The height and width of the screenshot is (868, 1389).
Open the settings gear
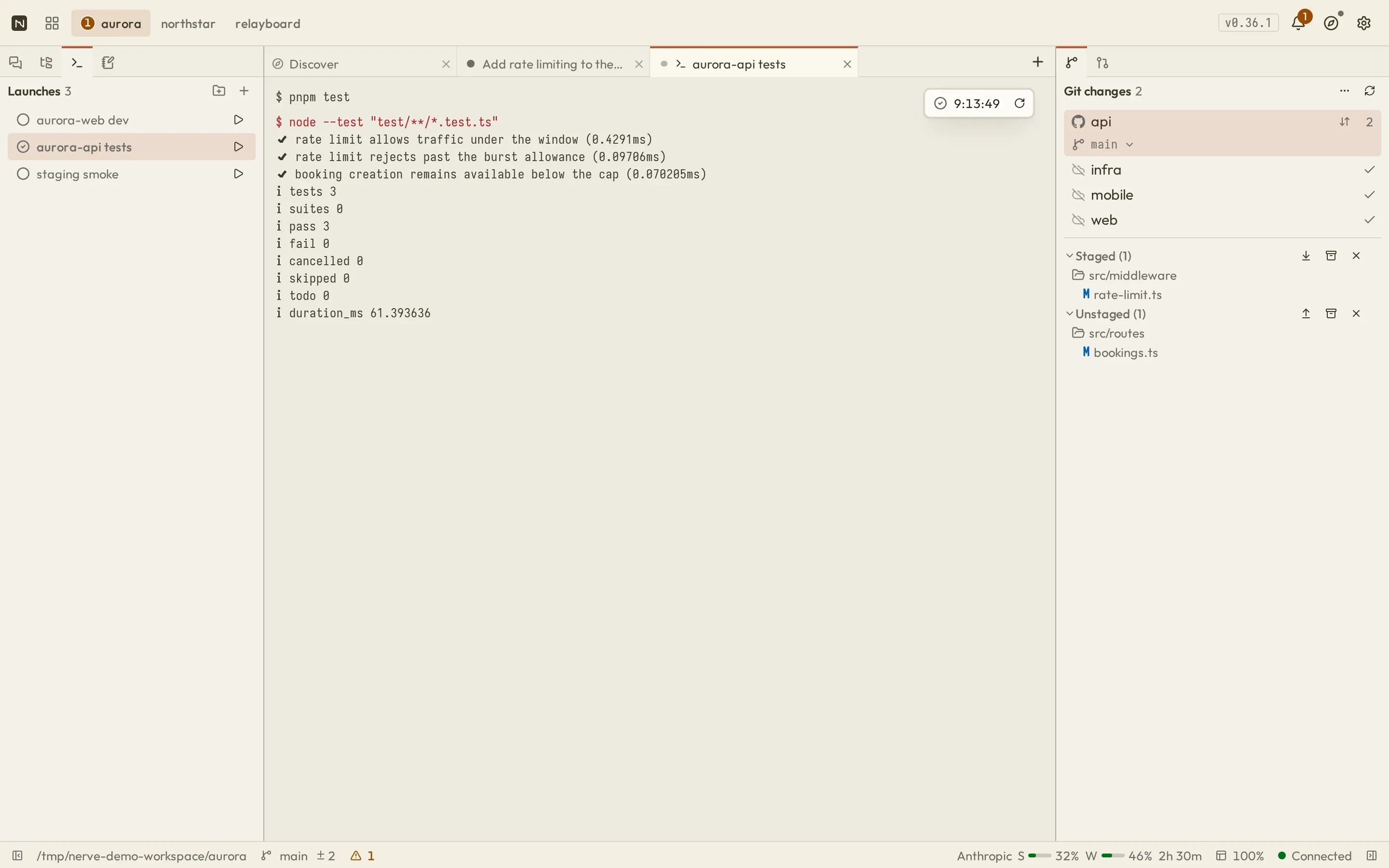[x=1364, y=23]
